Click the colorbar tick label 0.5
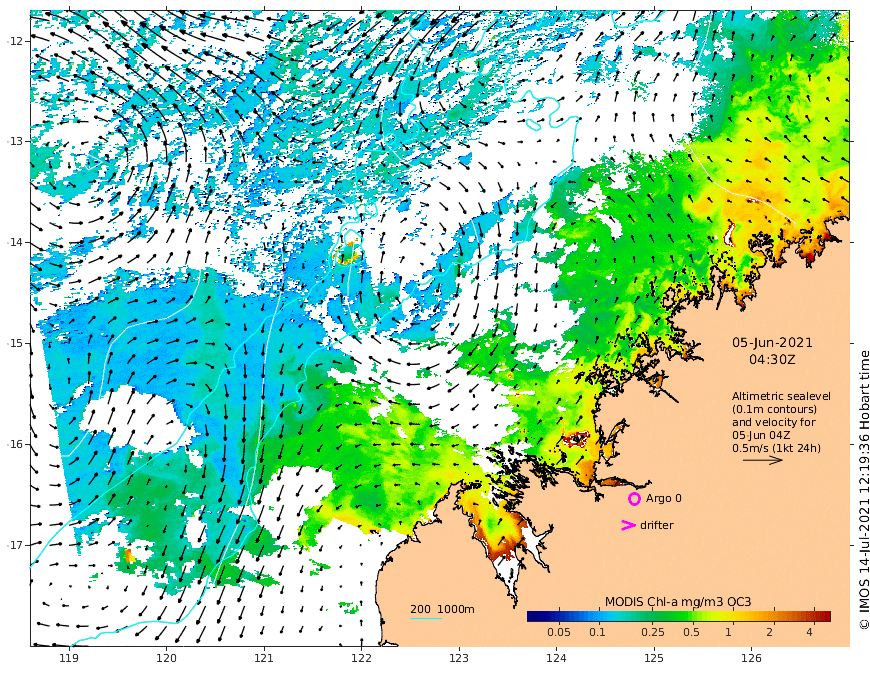 (x=691, y=632)
